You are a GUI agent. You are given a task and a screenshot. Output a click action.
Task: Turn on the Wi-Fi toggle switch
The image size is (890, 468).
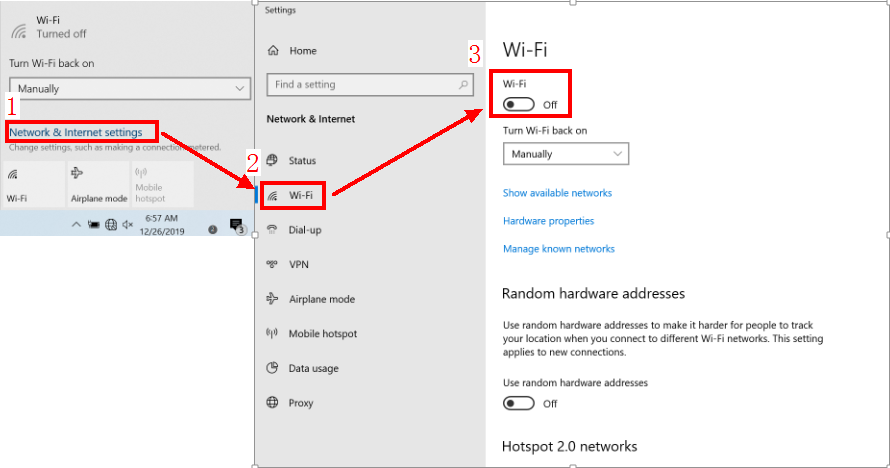tap(519, 104)
